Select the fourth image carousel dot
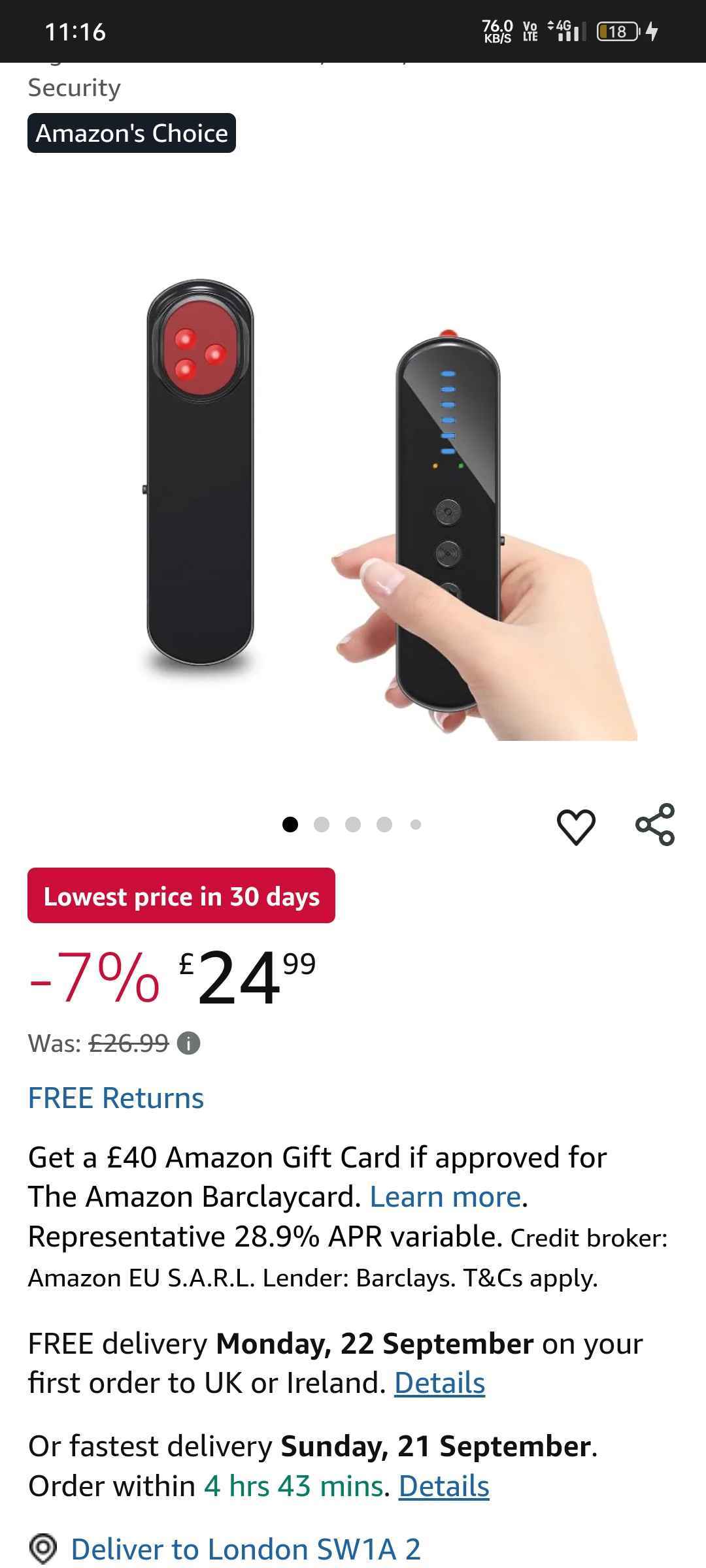 [384, 825]
